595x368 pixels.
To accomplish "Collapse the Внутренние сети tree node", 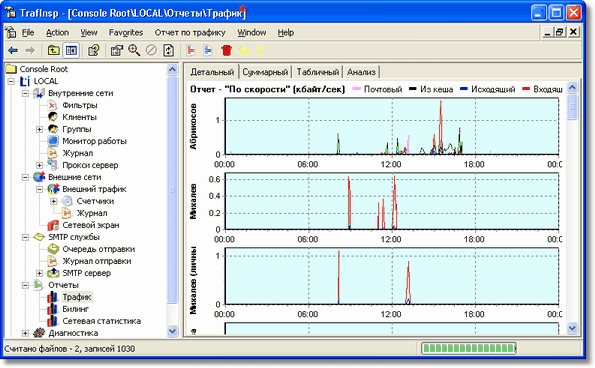I will pyautogui.click(x=25, y=93).
